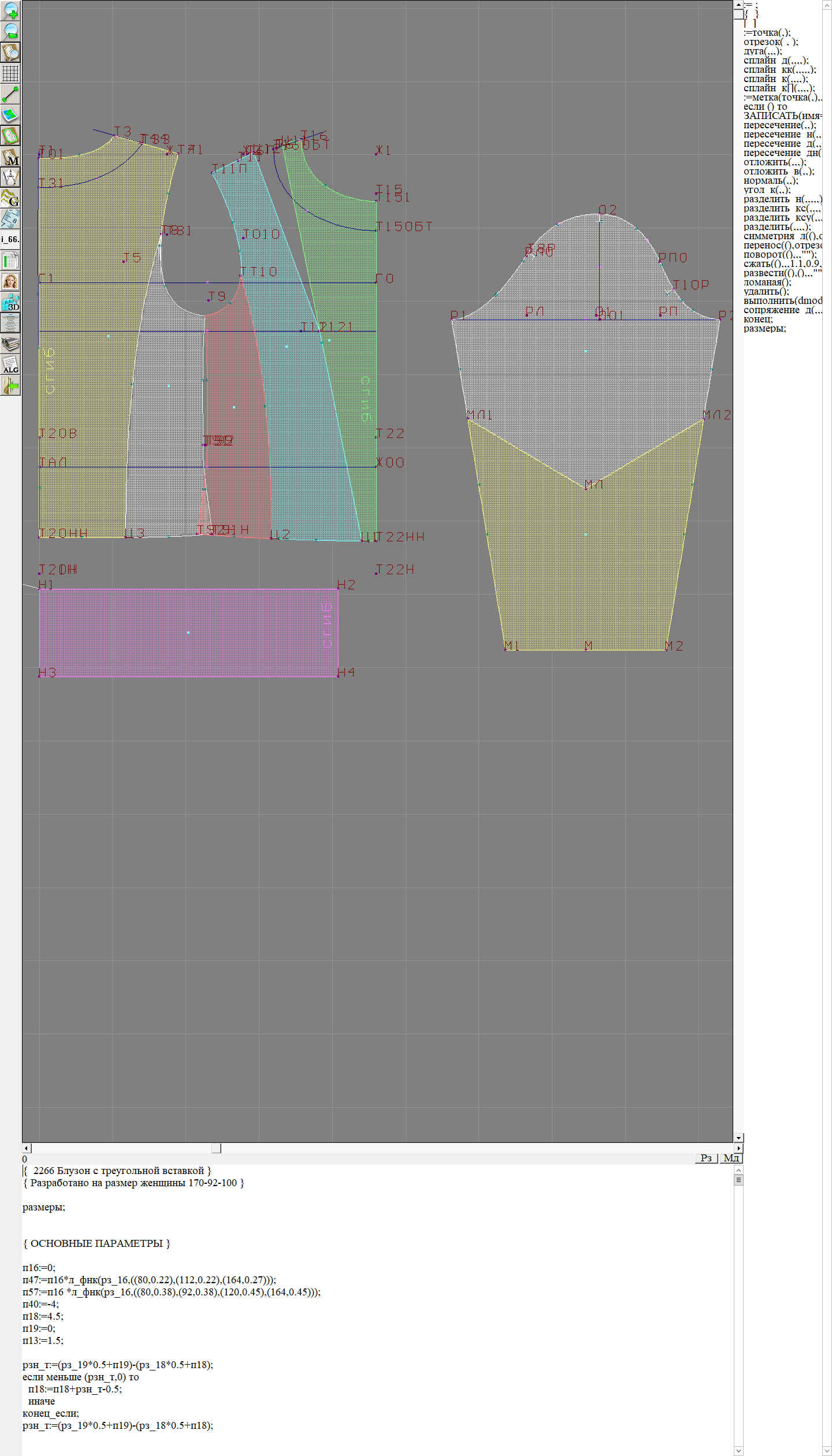The image size is (832, 1456).
Task: Click the zoom out magnifier icon
Action: coord(10,31)
